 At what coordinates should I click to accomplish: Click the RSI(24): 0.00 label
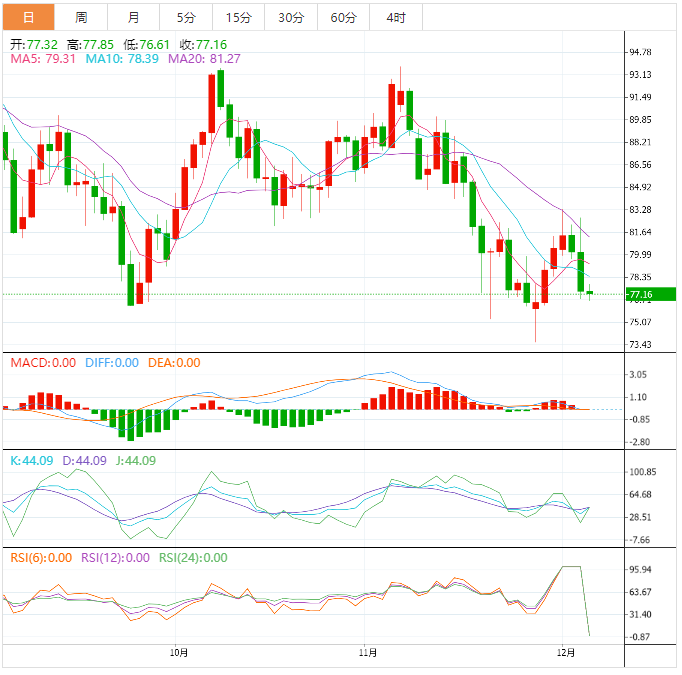[x=193, y=558]
